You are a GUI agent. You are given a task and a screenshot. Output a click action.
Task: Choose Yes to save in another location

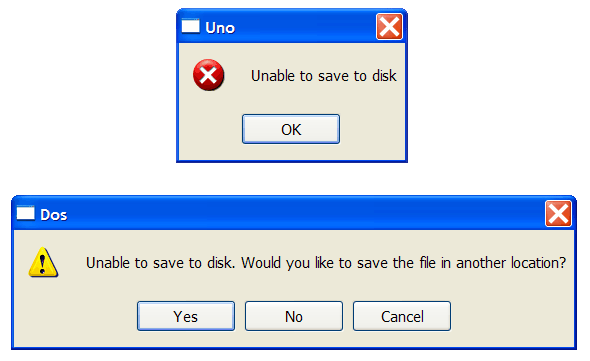pyautogui.click(x=186, y=316)
